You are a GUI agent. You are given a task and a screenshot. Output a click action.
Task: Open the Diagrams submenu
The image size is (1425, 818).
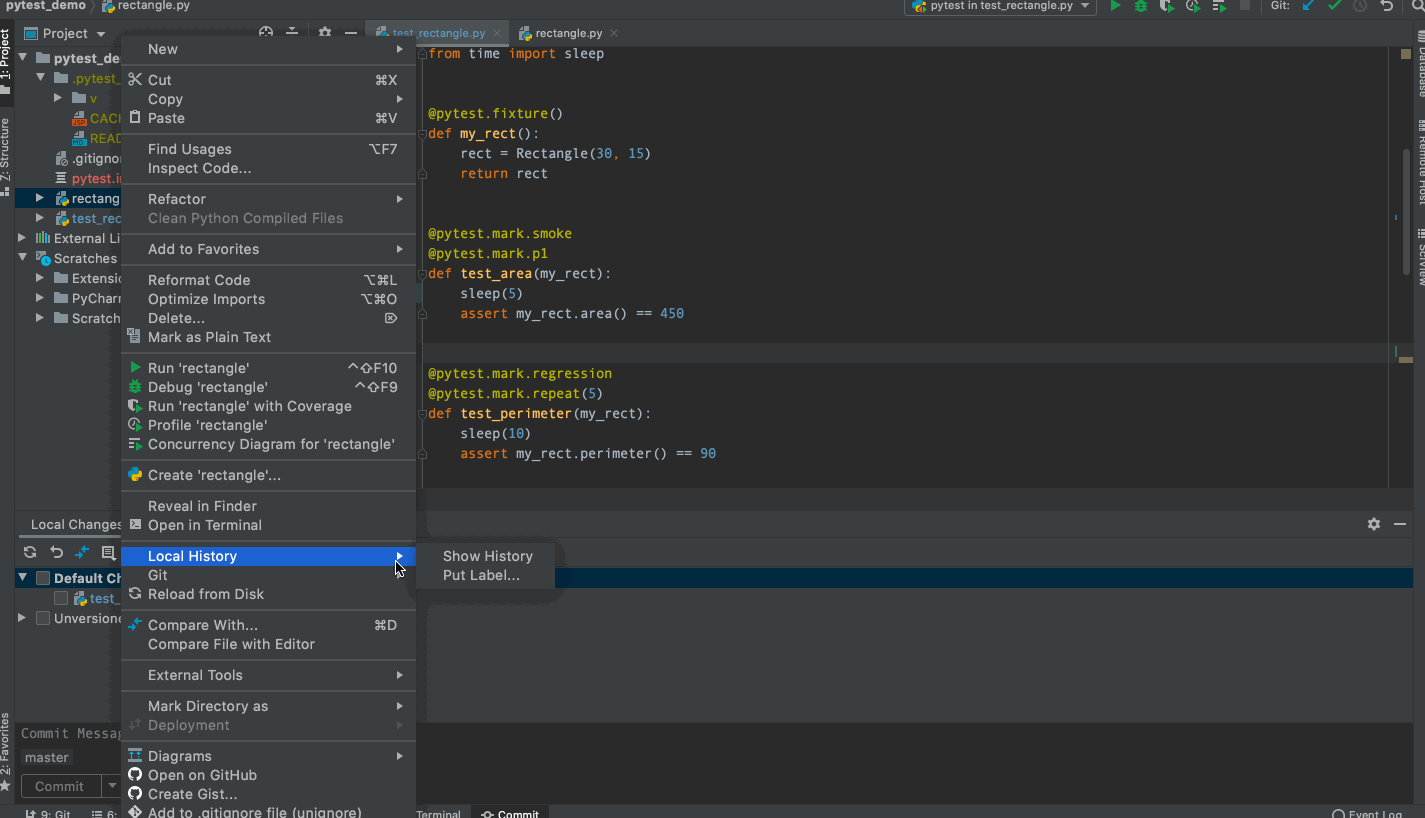pyautogui.click(x=268, y=756)
